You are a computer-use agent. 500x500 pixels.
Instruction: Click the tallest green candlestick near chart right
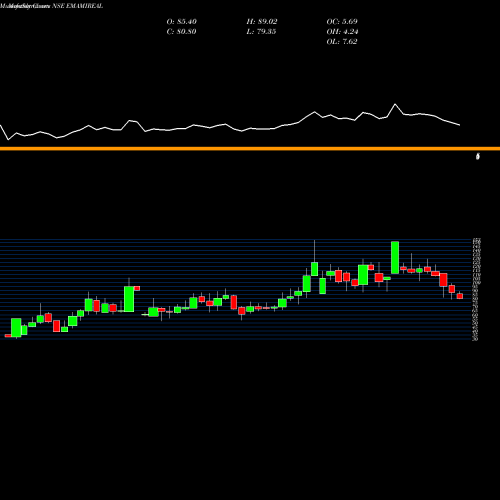395,258
